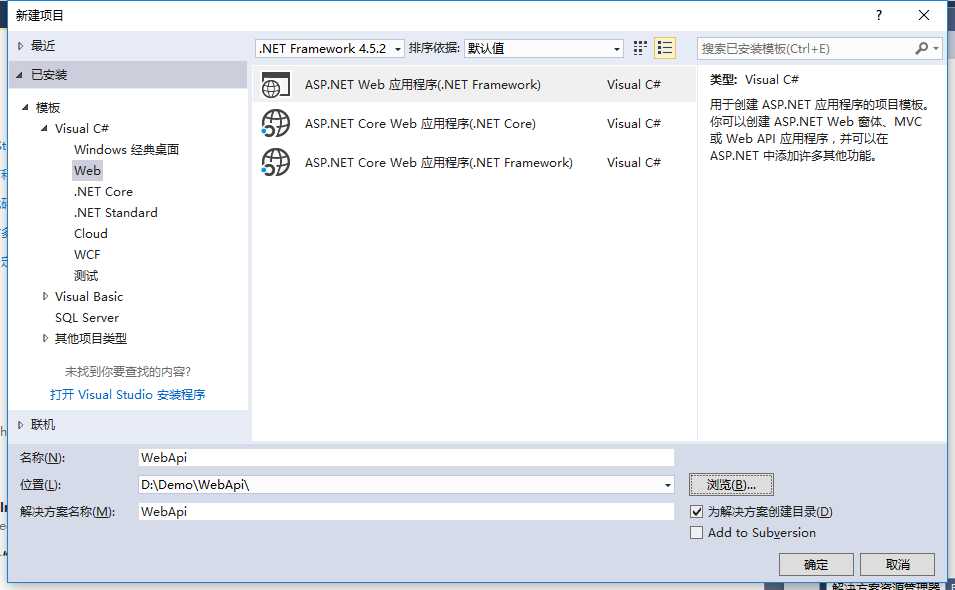Image resolution: width=955 pixels, height=590 pixels.
Task: Select ASP.NET Core Web 应用程序(.NET Core) template name
Action: pyautogui.click(x=420, y=124)
